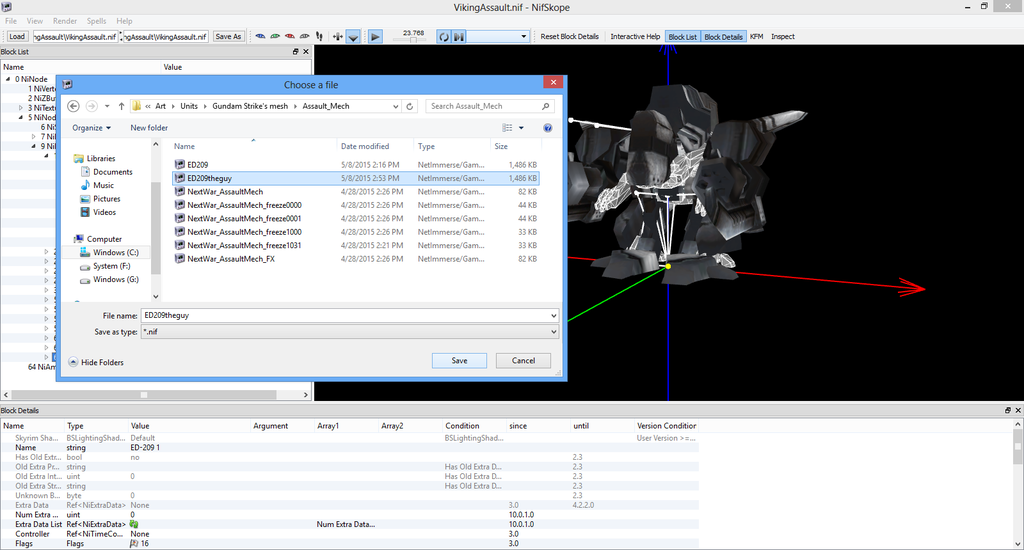Select the gray User view icon in toolbar
1024x550 pixels.
tap(304, 37)
